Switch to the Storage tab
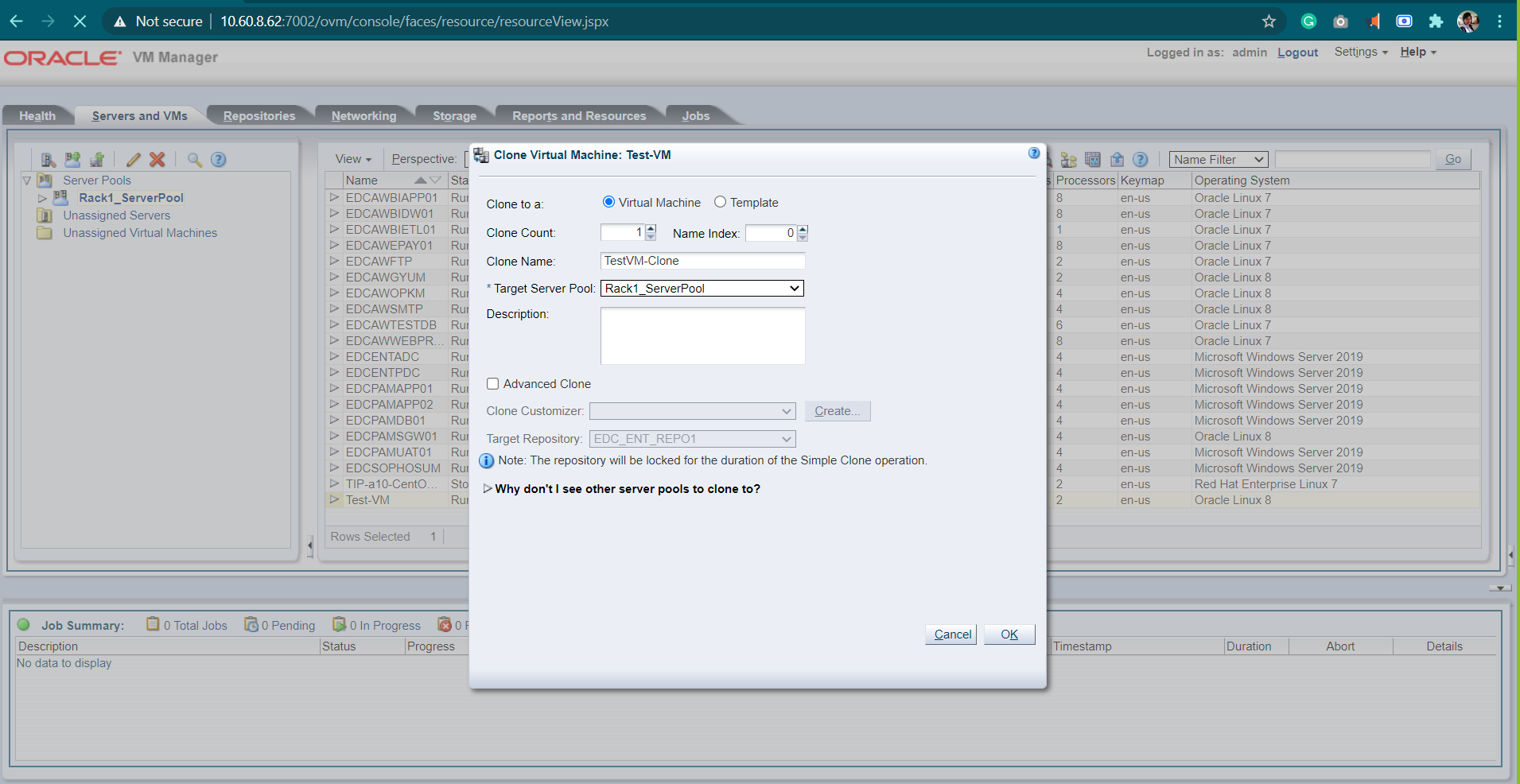The width and height of the screenshot is (1520, 784). click(454, 116)
